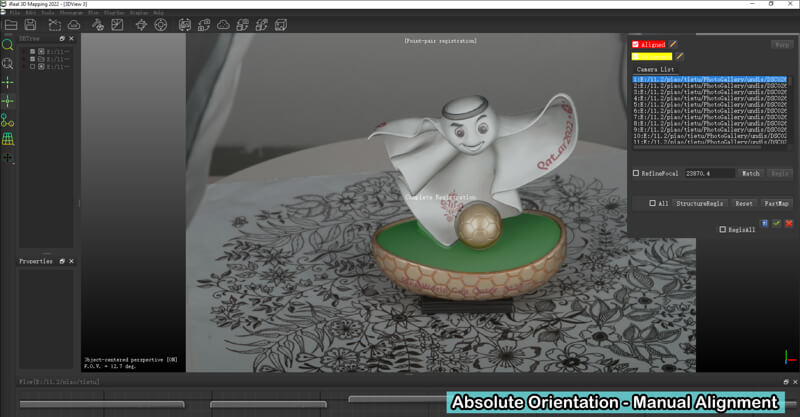Screen dimensions: 800x417
Task: Click the Match button
Action: pyautogui.click(x=751, y=174)
